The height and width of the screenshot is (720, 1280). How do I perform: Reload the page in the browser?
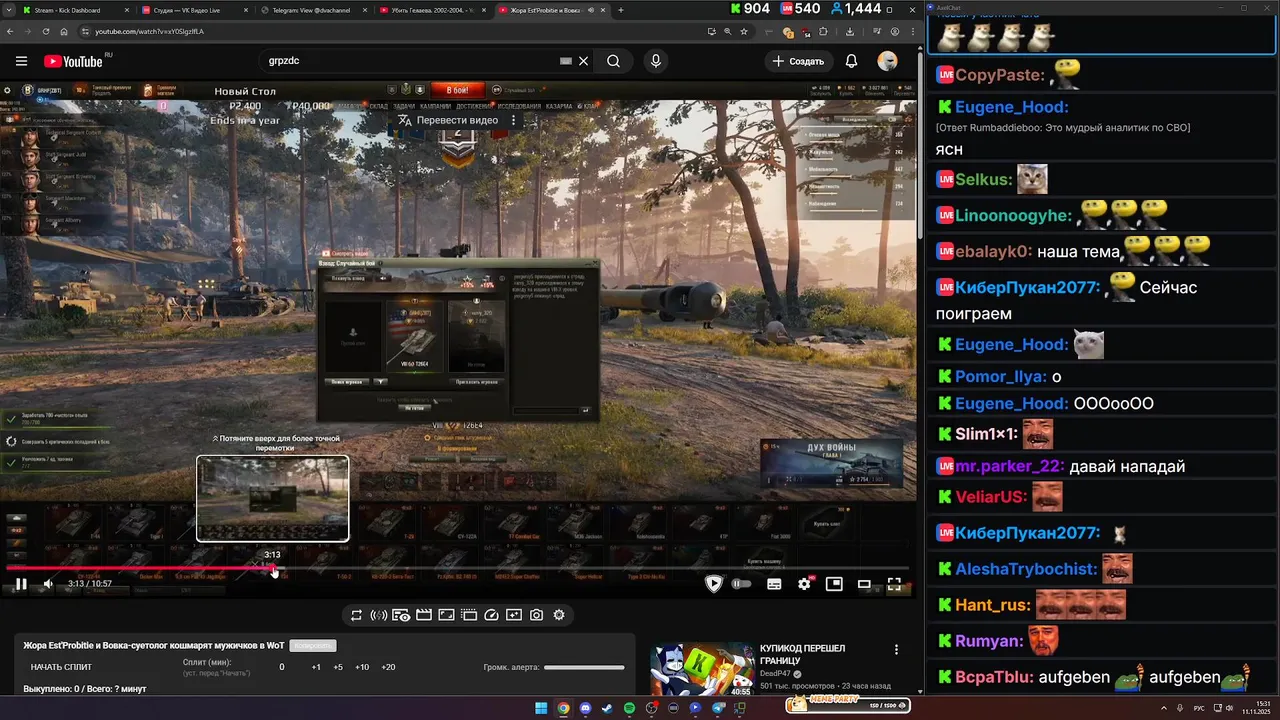pyautogui.click(x=46, y=31)
